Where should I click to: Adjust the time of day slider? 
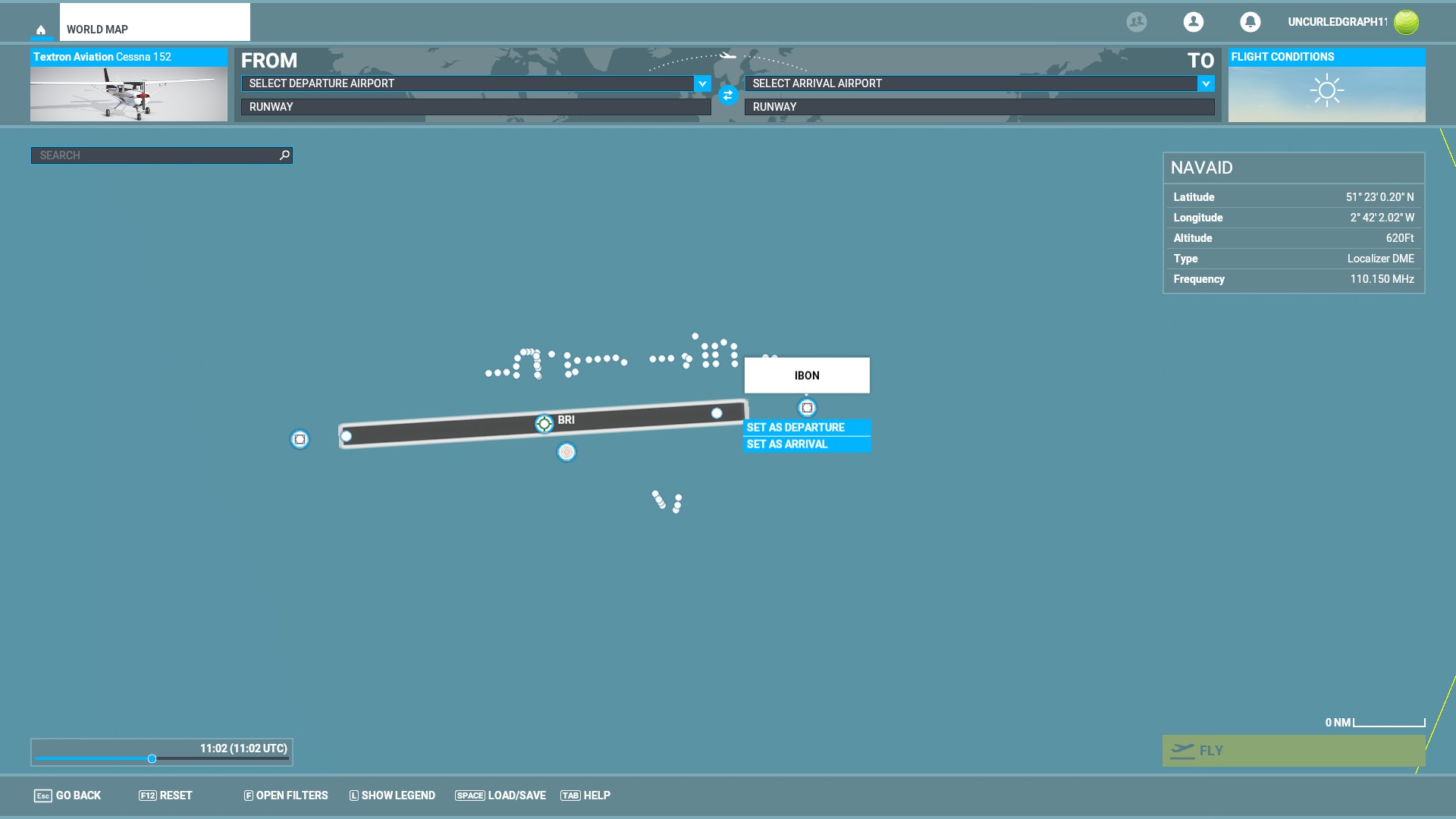pyautogui.click(x=152, y=759)
